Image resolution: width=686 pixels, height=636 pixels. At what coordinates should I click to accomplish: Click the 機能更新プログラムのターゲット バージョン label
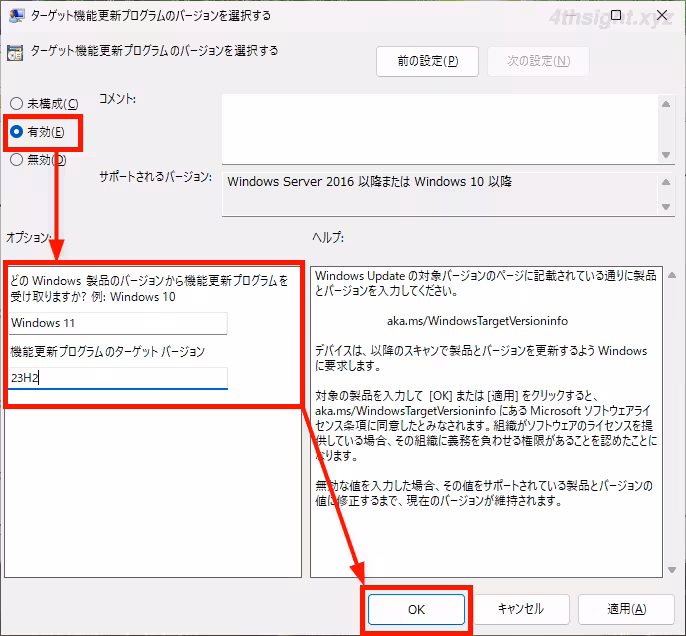[x=108, y=351]
